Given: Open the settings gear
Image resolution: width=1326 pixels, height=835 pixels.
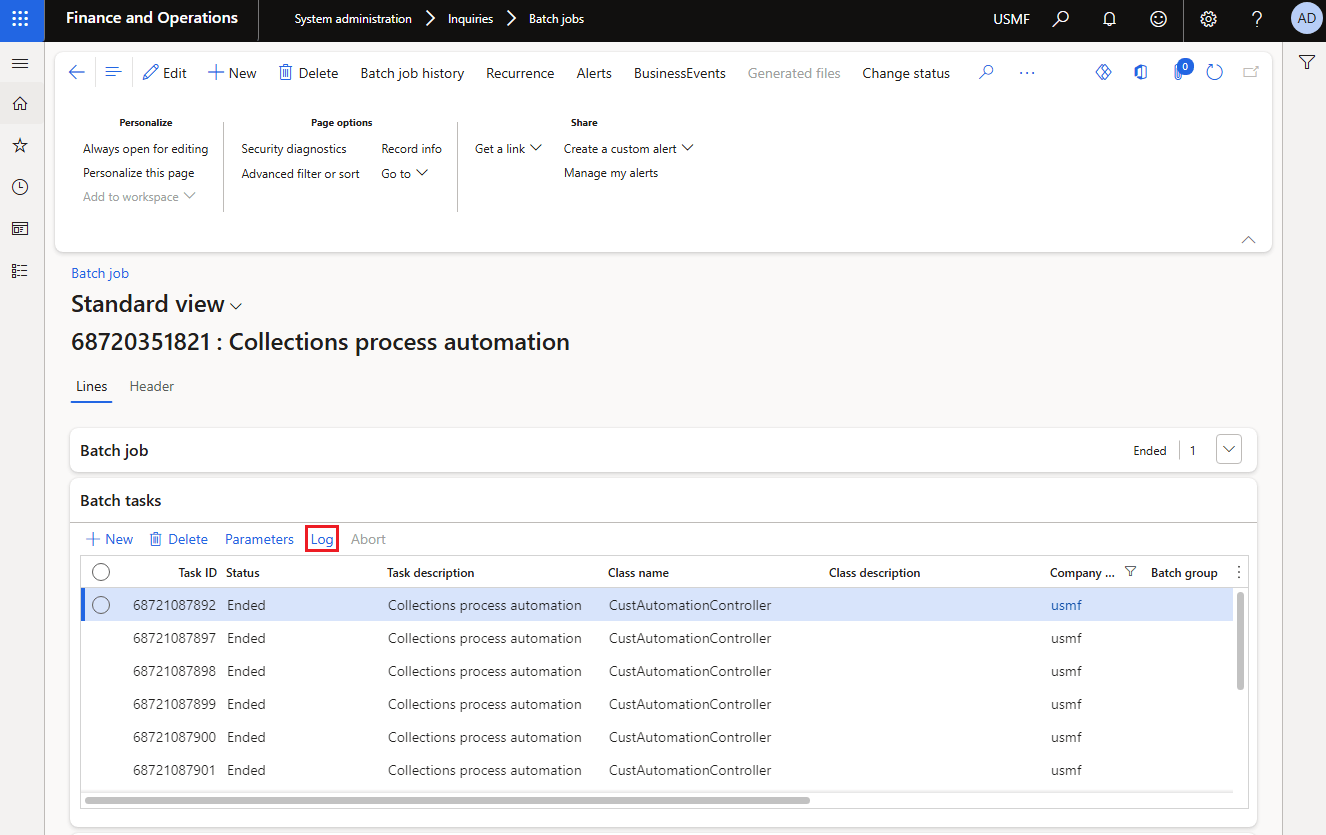Looking at the screenshot, I should 1208,19.
